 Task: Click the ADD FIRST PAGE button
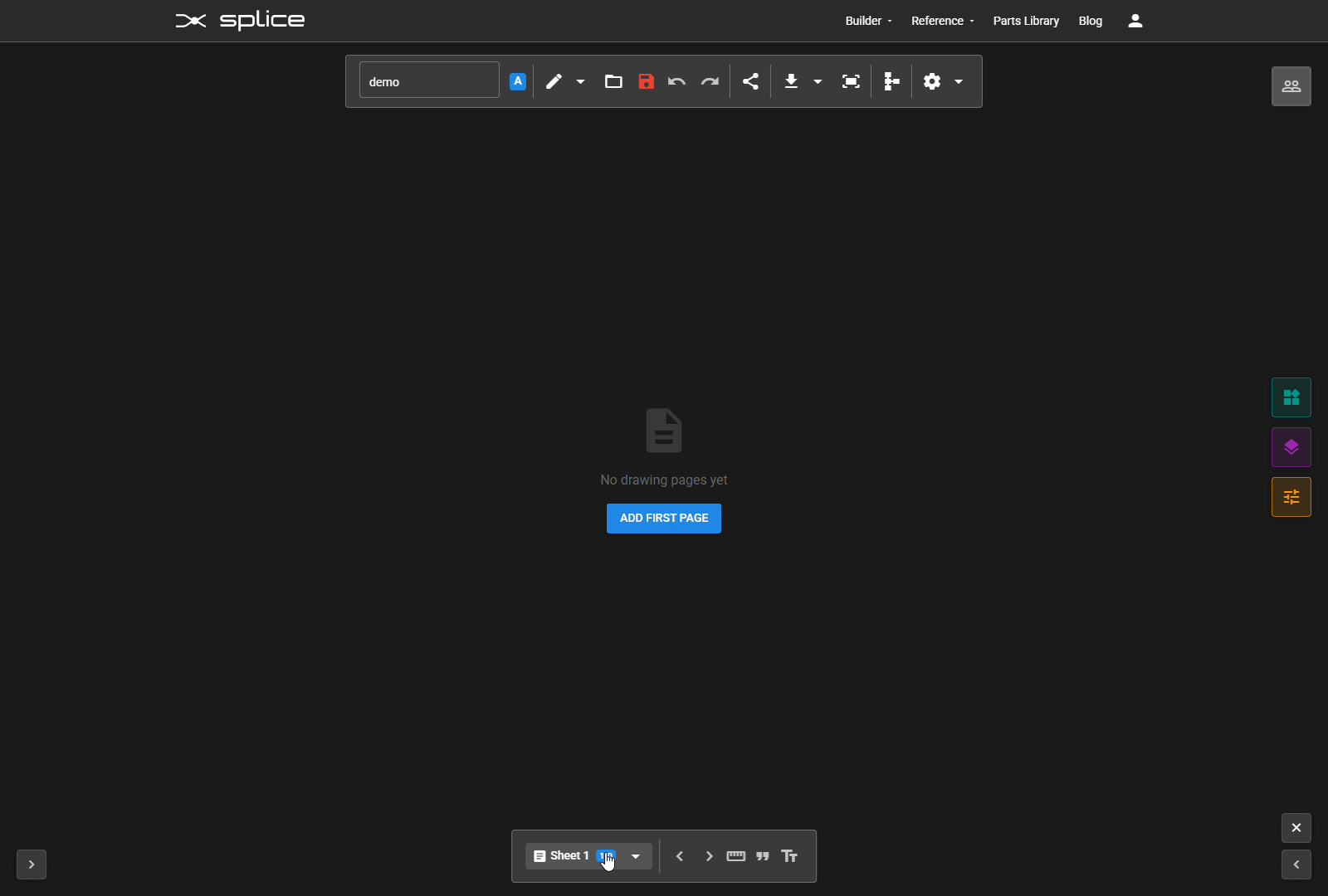[x=664, y=518]
